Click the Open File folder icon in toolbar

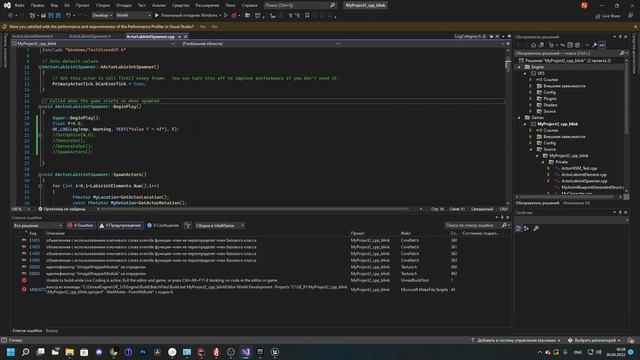[x=43, y=16]
